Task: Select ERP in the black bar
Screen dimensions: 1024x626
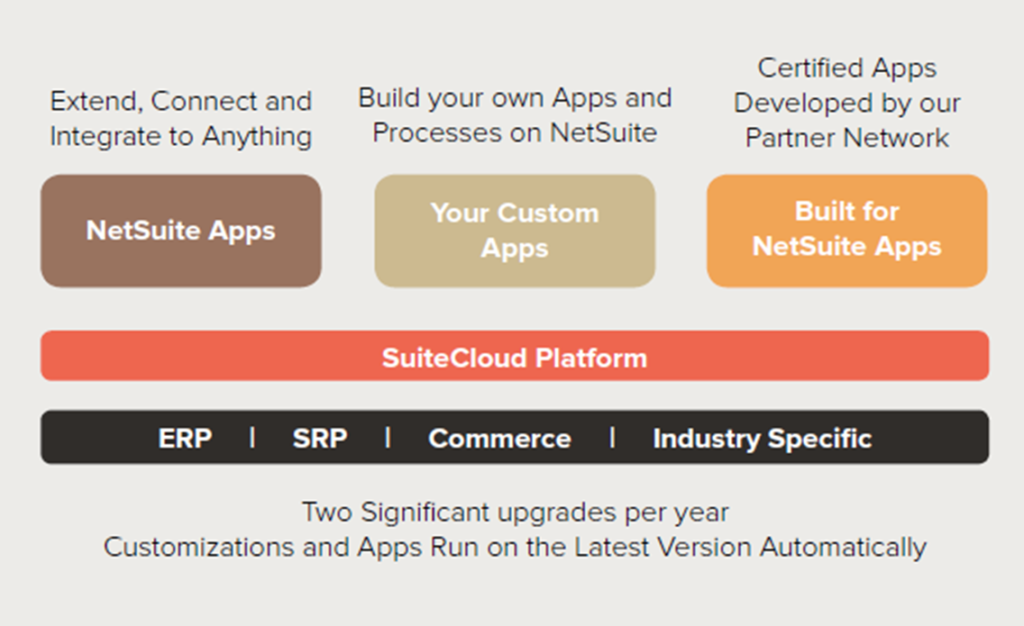Action: [185, 438]
